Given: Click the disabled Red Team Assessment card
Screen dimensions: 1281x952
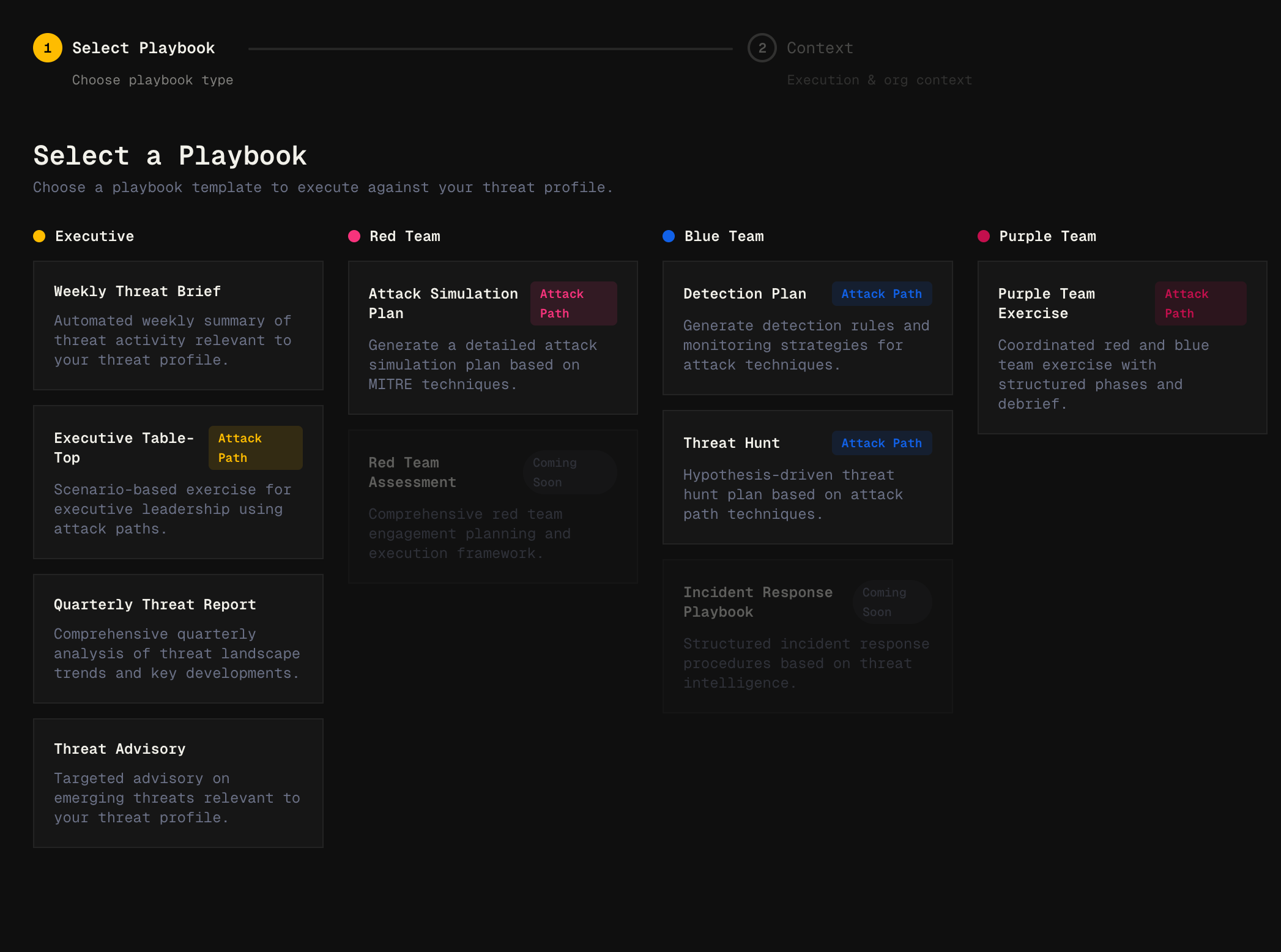Looking at the screenshot, I should coord(493,507).
